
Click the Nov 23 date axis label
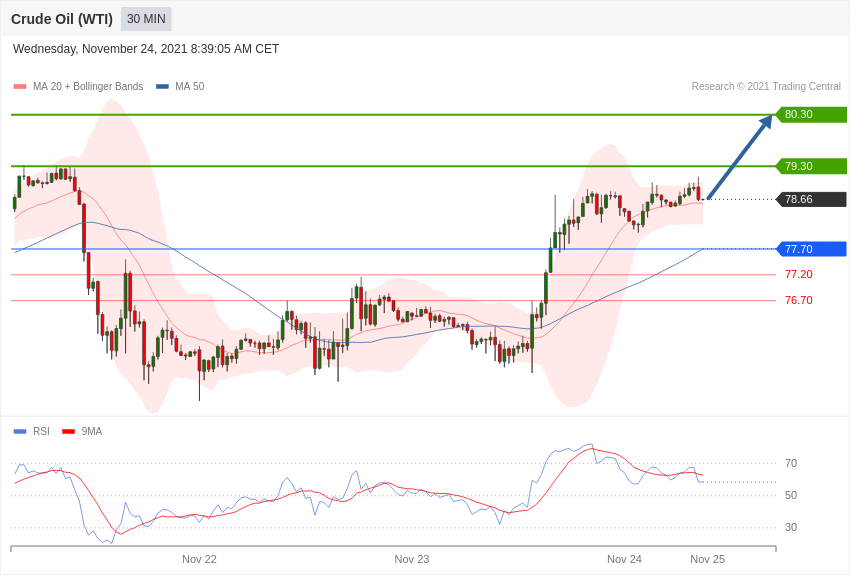411,559
